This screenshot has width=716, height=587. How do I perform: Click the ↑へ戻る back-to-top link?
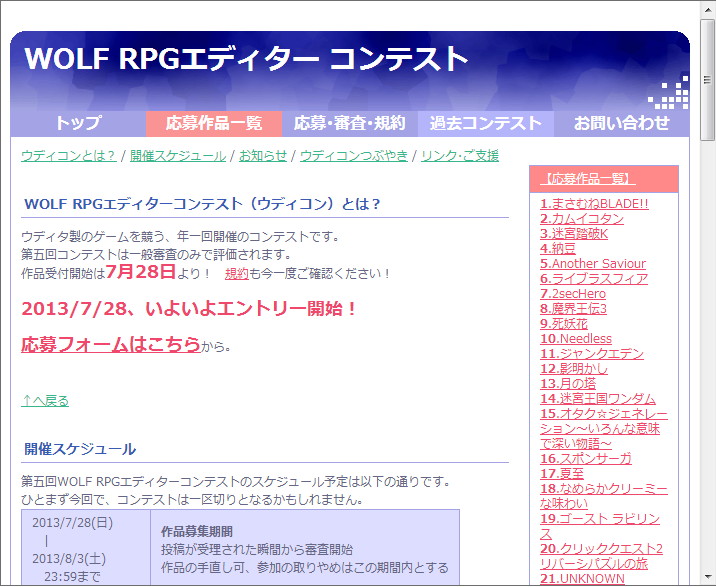(45, 401)
